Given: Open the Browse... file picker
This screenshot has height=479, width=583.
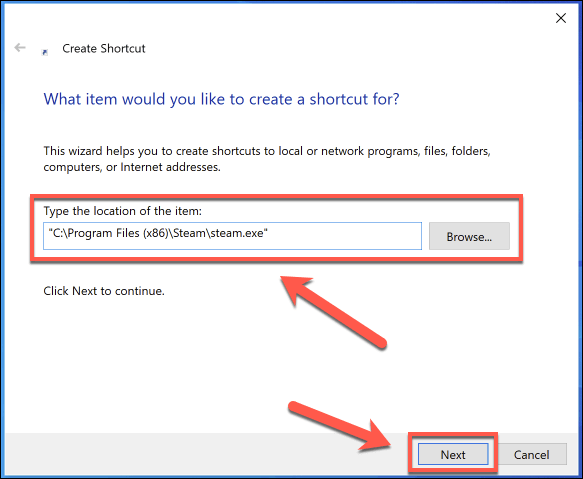Looking at the screenshot, I should (469, 236).
